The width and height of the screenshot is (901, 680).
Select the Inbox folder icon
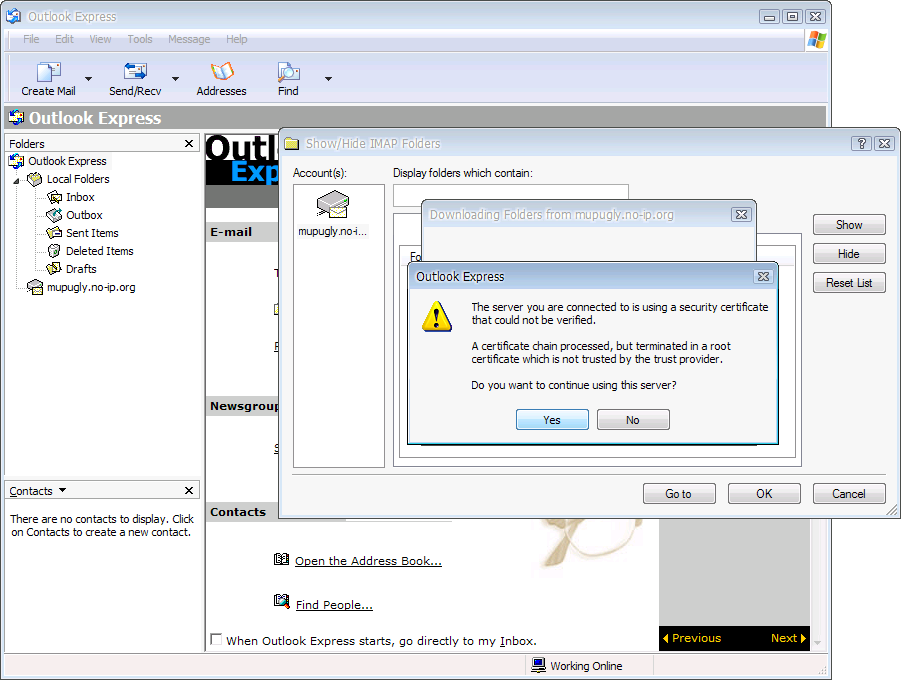(x=55, y=197)
